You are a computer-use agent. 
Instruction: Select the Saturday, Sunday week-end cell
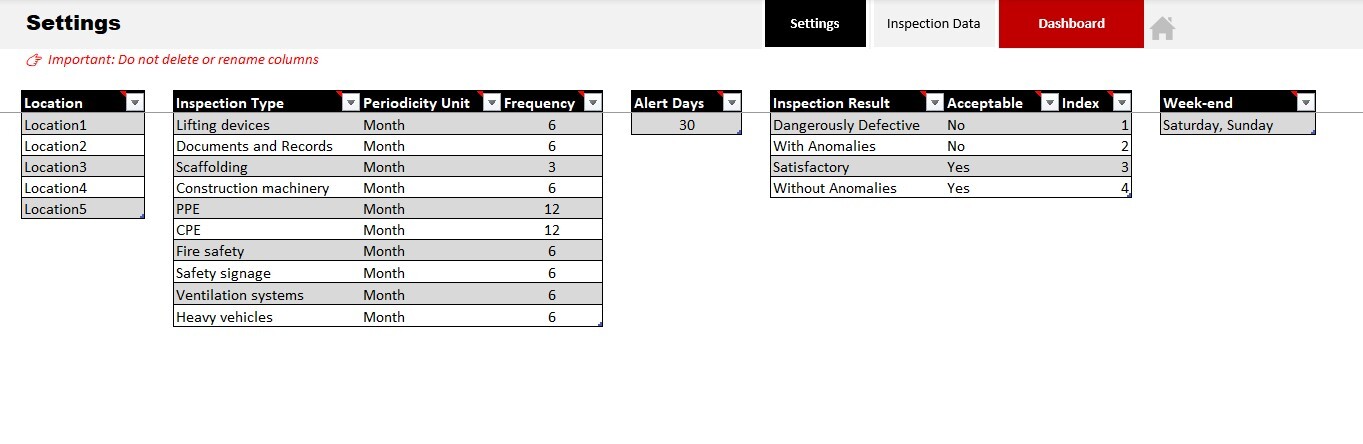pos(1237,125)
